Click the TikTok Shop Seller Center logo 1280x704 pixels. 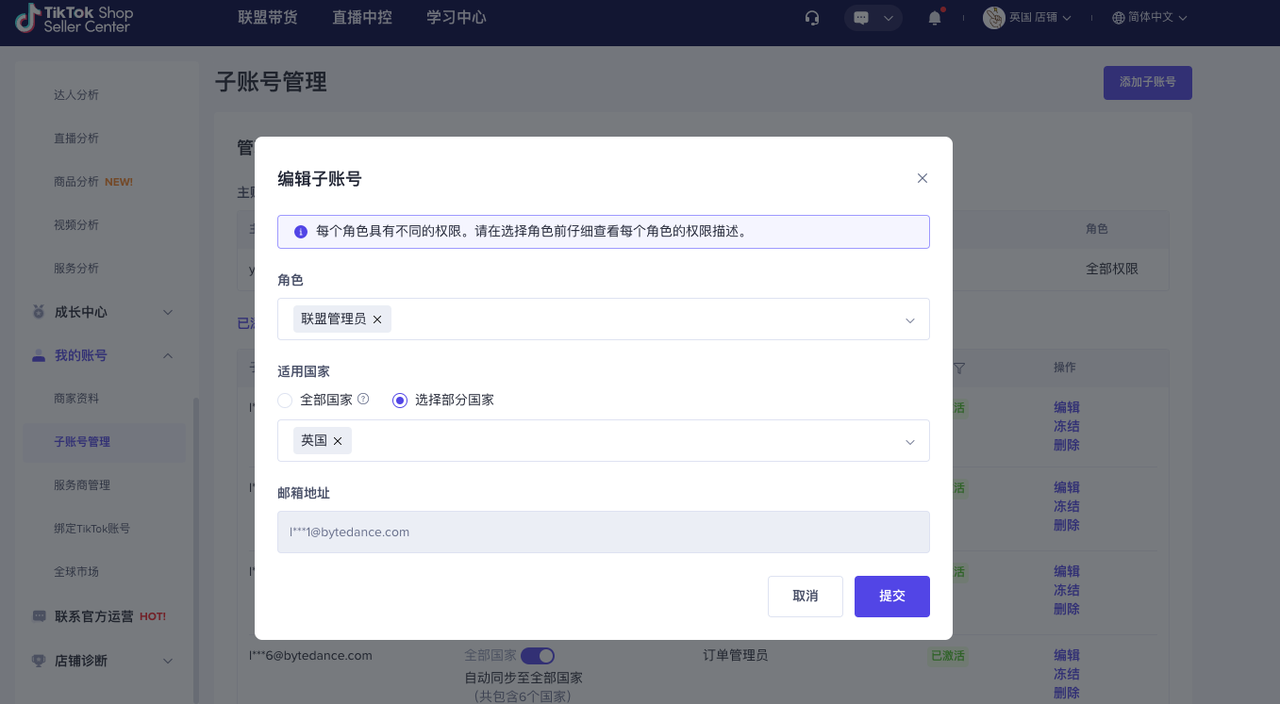click(x=74, y=18)
